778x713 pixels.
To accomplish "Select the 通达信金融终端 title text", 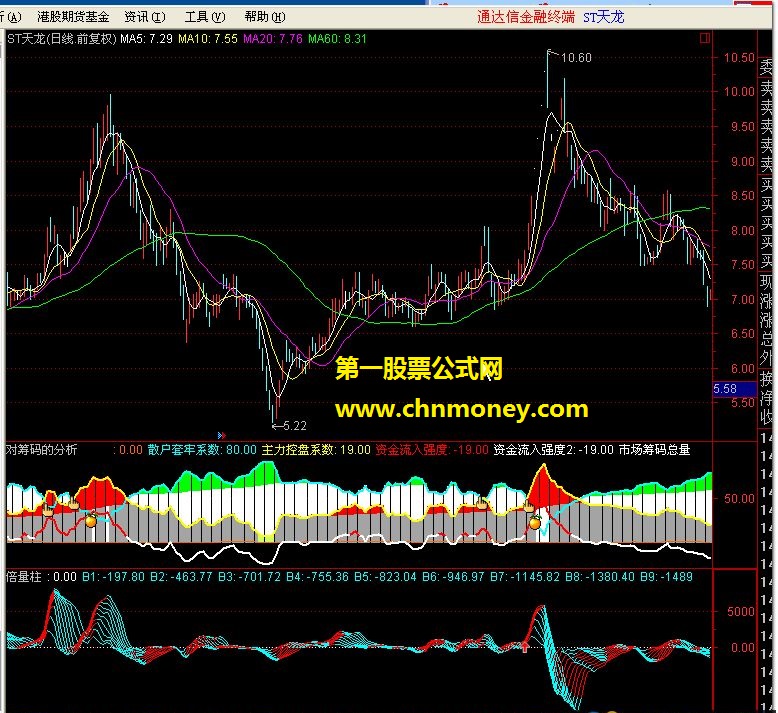I will pos(526,17).
